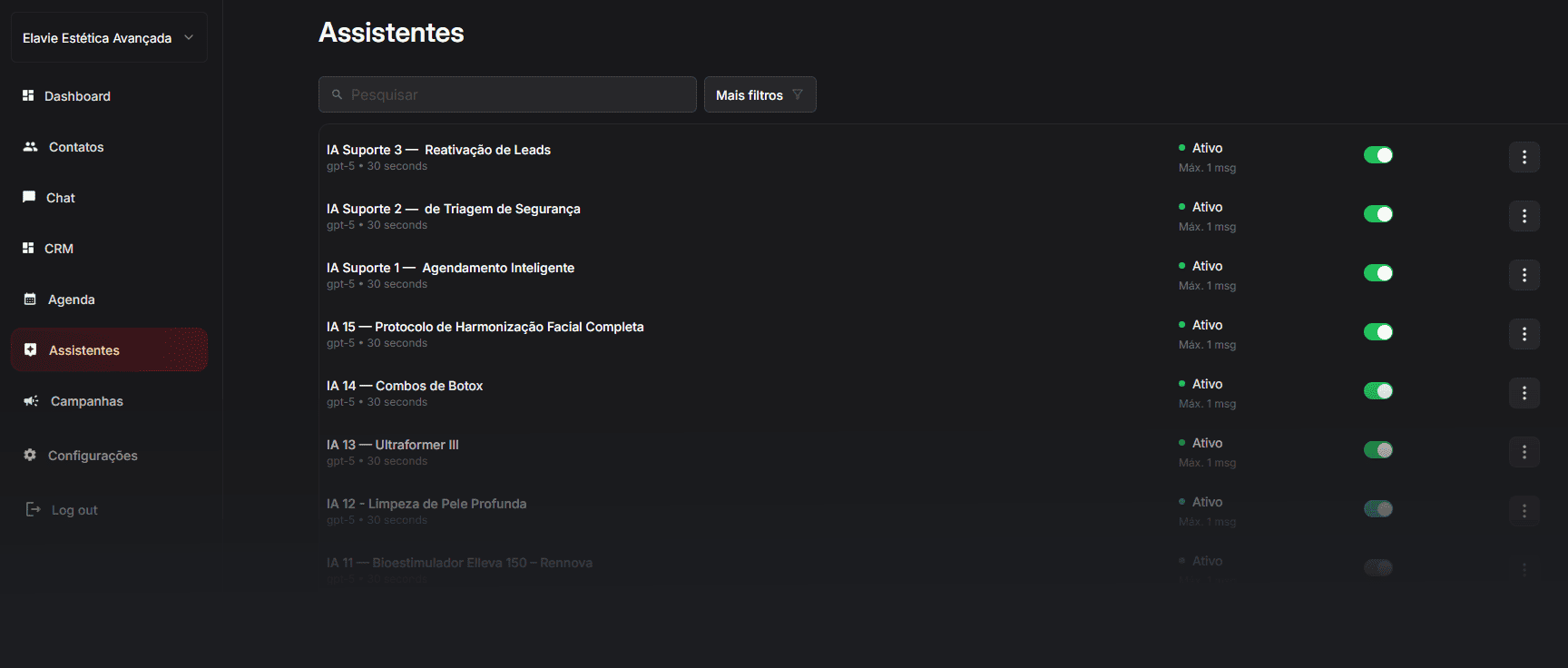This screenshot has height=668, width=1568.
Task: Disable the IA Suporte 3 toggle
Action: [x=1378, y=155]
